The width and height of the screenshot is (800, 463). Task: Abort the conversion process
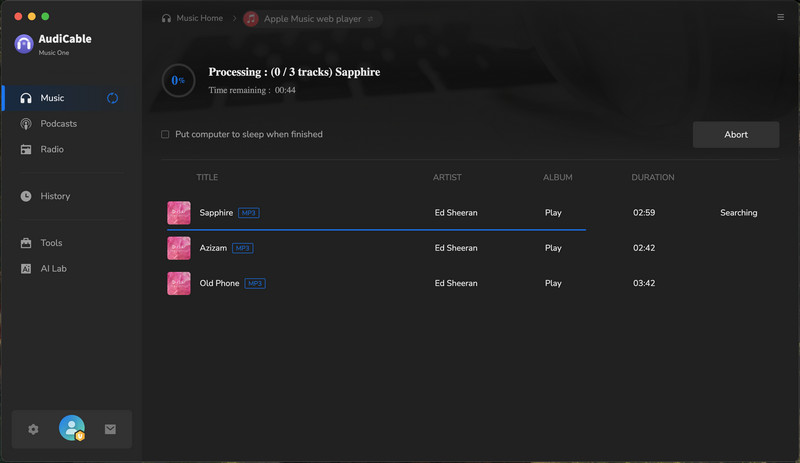point(736,135)
